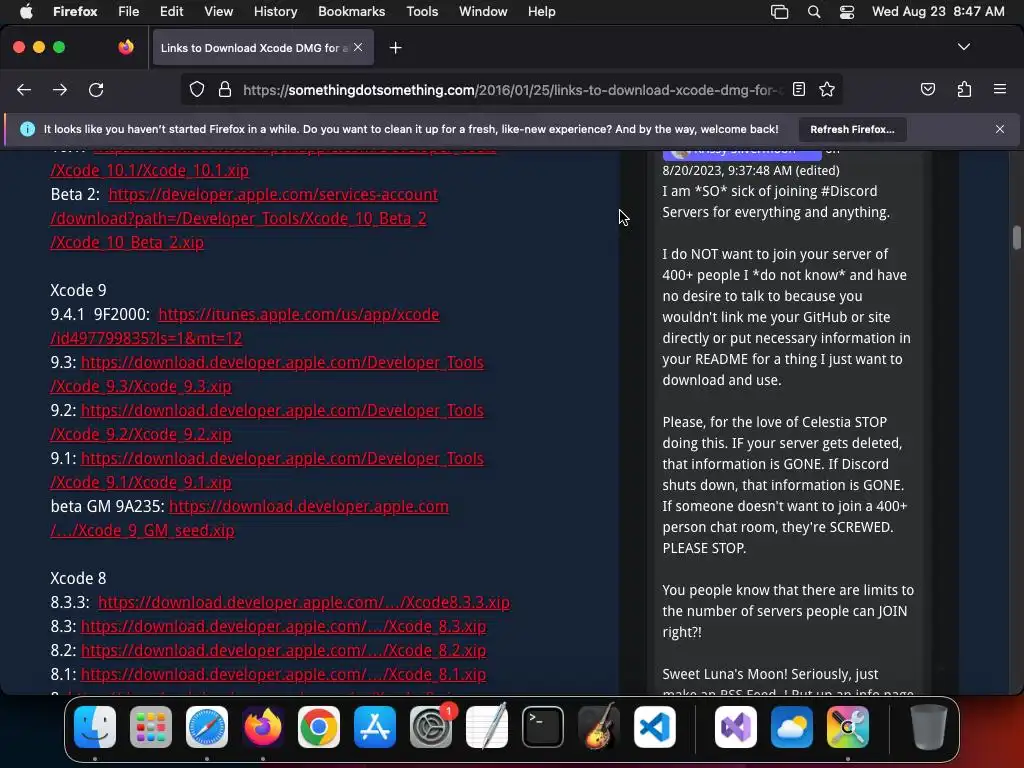
Task: Open Visual Studio from the Dock
Action: 736,726
